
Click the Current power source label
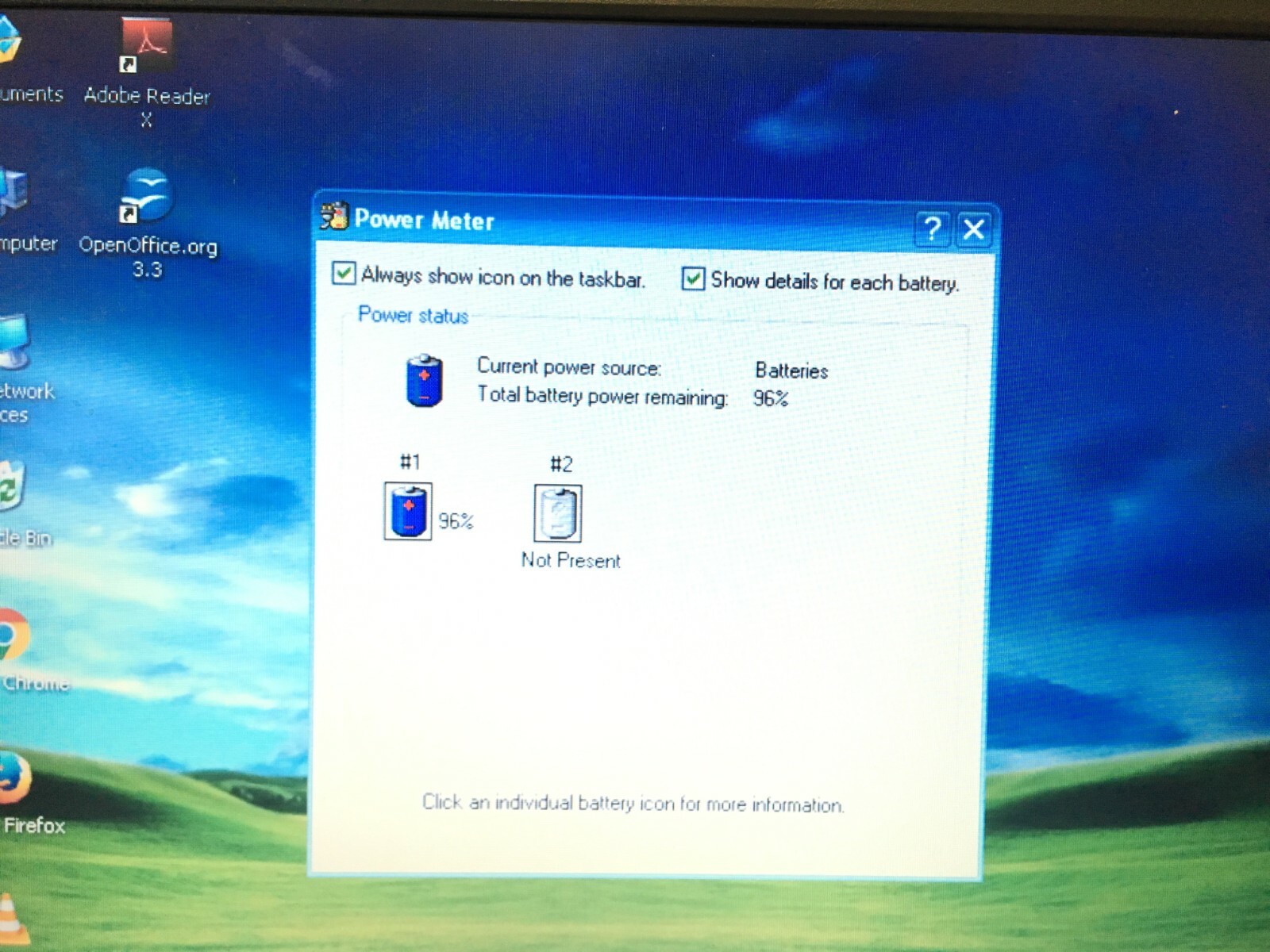(569, 367)
